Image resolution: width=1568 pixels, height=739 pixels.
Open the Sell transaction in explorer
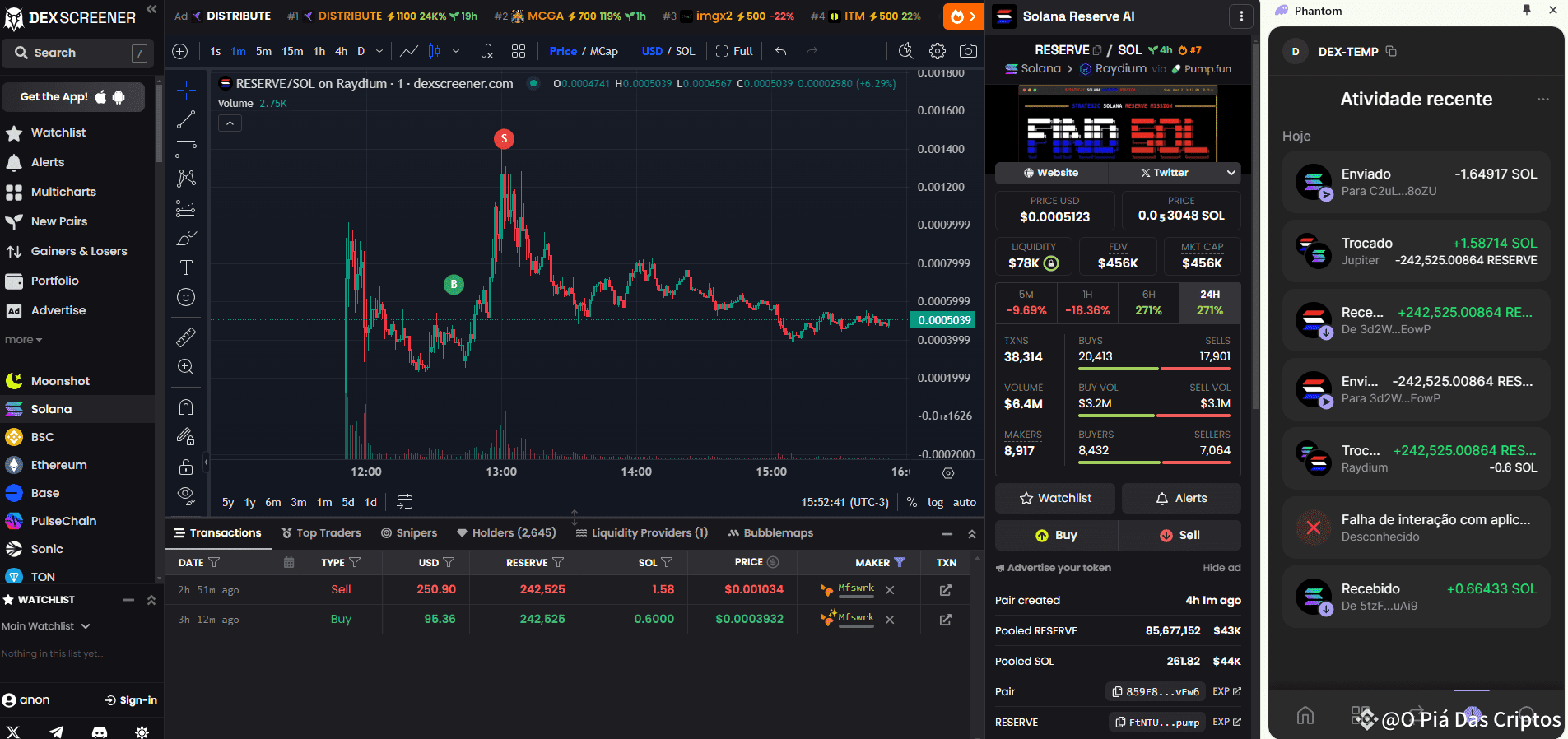click(946, 589)
